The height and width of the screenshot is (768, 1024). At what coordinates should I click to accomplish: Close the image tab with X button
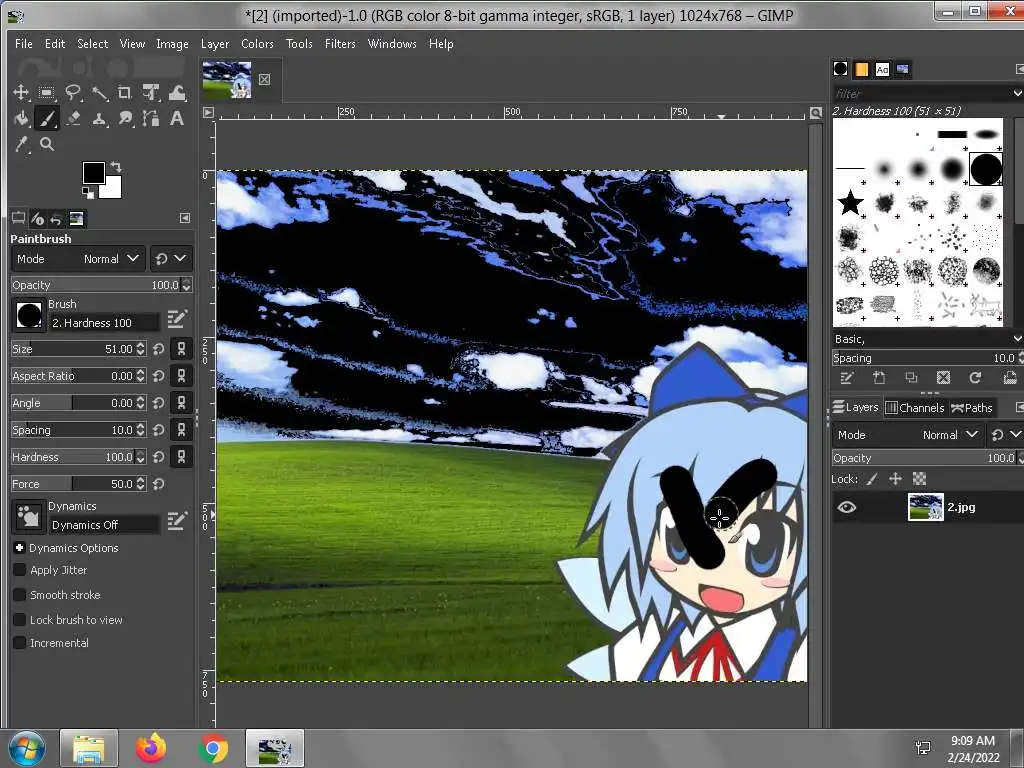pos(264,79)
